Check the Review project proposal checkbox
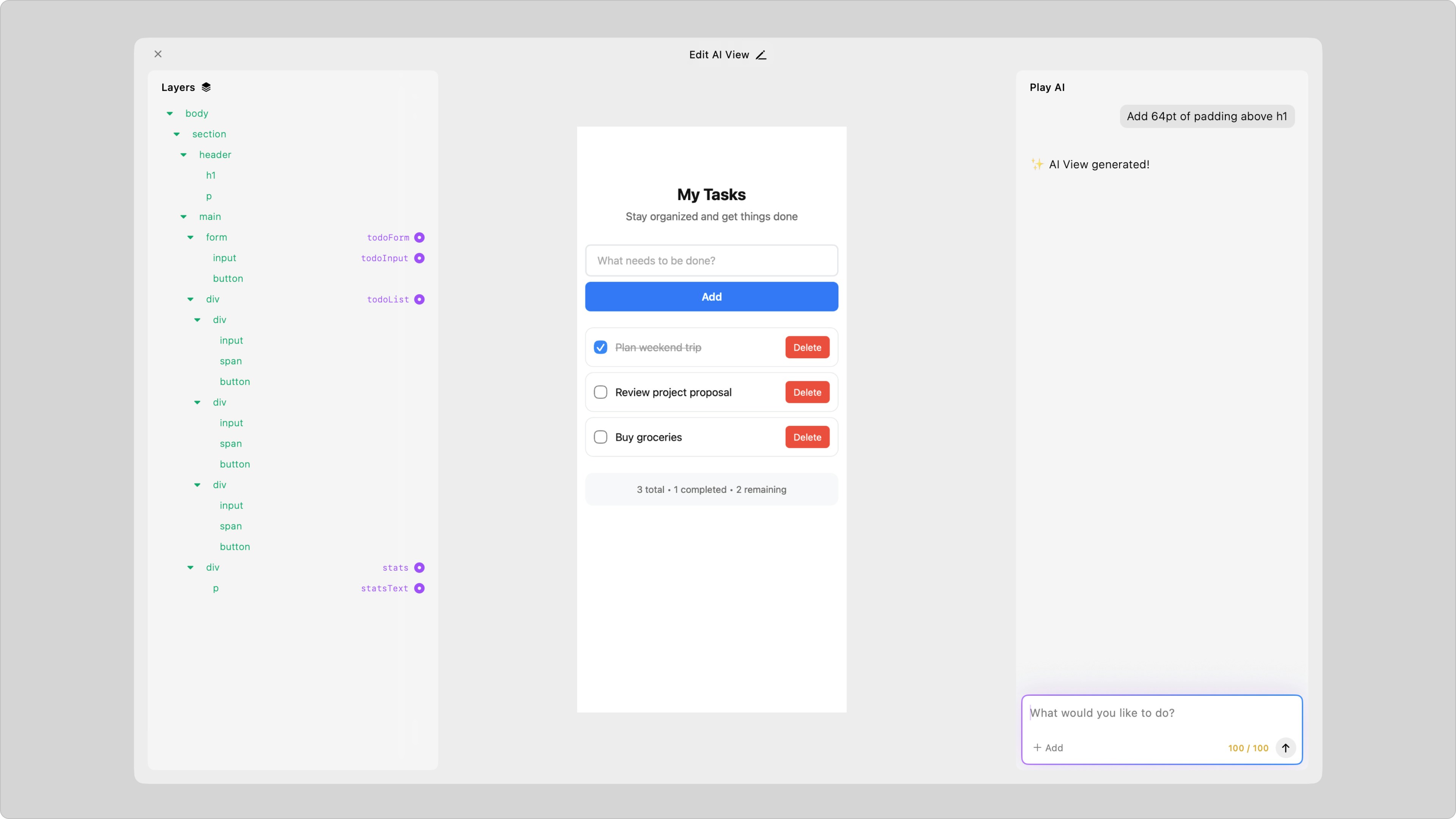The image size is (1456, 819). pos(600,392)
